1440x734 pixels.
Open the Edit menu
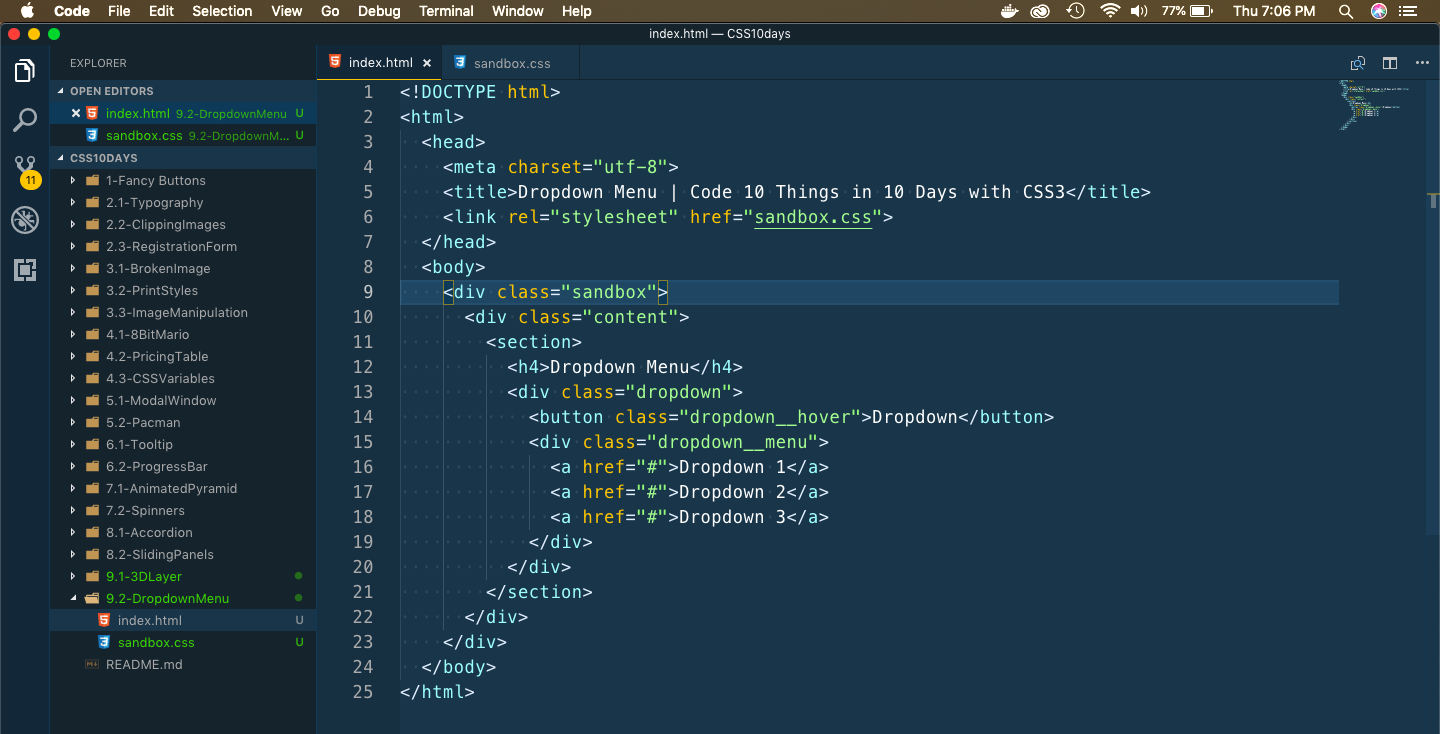161,11
